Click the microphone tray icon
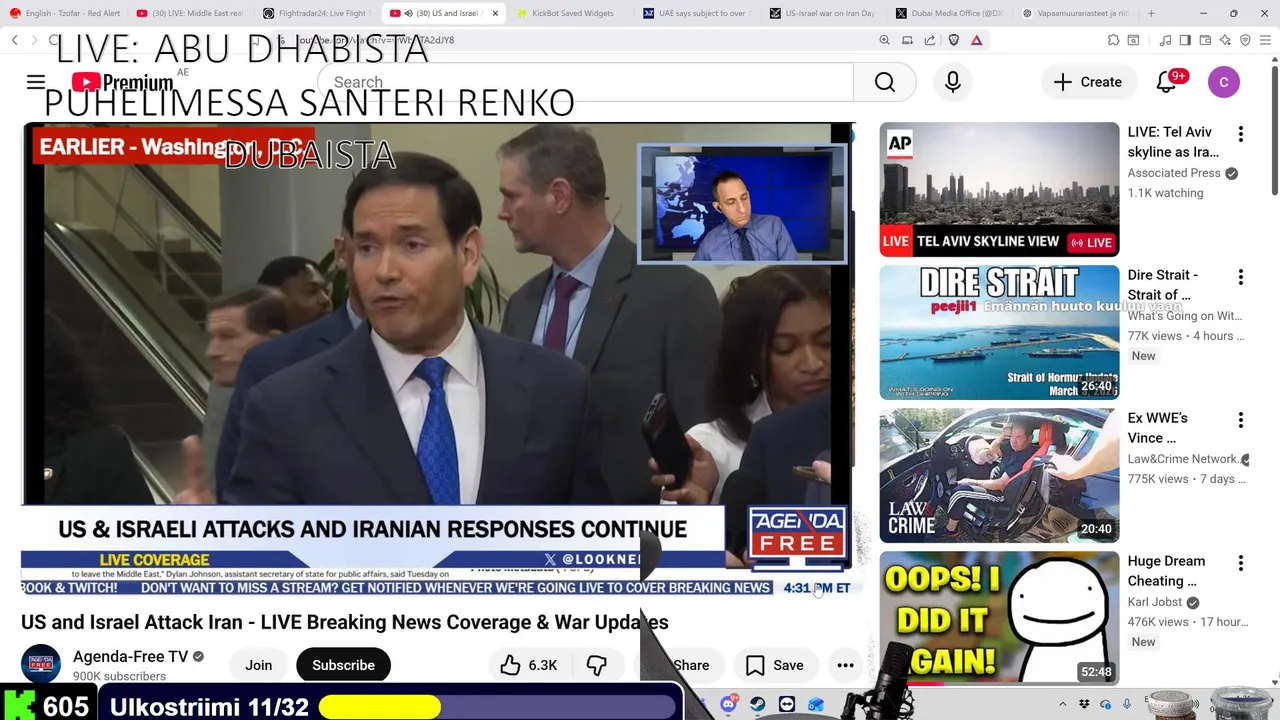The height and width of the screenshot is (720, 1280). coord(1126,705)
